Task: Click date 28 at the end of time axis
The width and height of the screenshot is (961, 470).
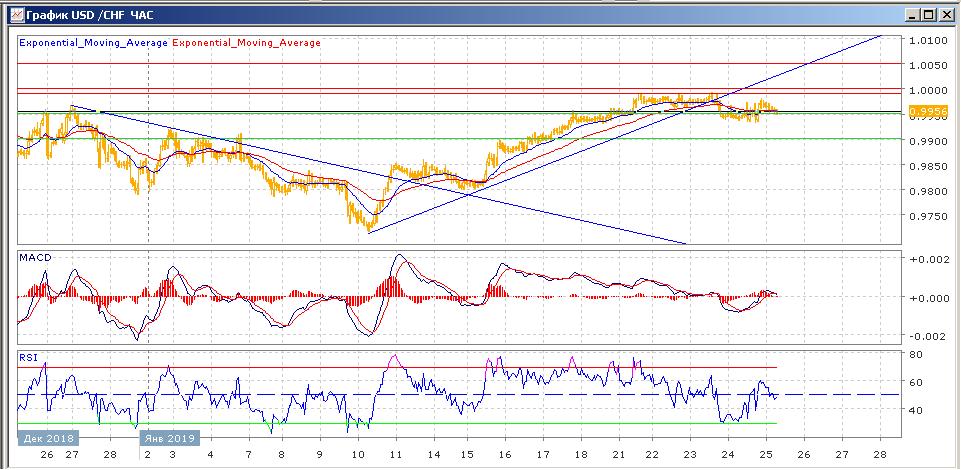Action: (880, 455)
